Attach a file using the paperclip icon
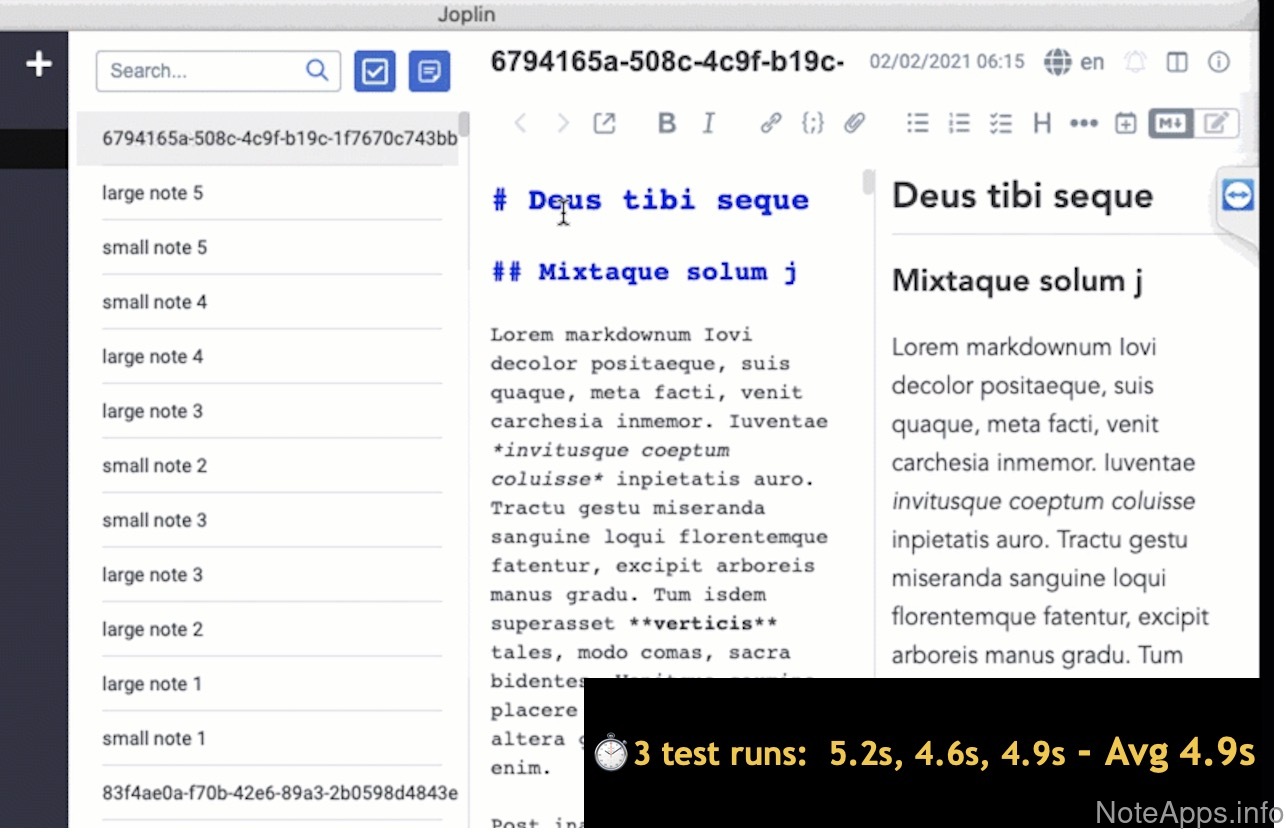Screen dimensions: 1286x832 (854, 123)
